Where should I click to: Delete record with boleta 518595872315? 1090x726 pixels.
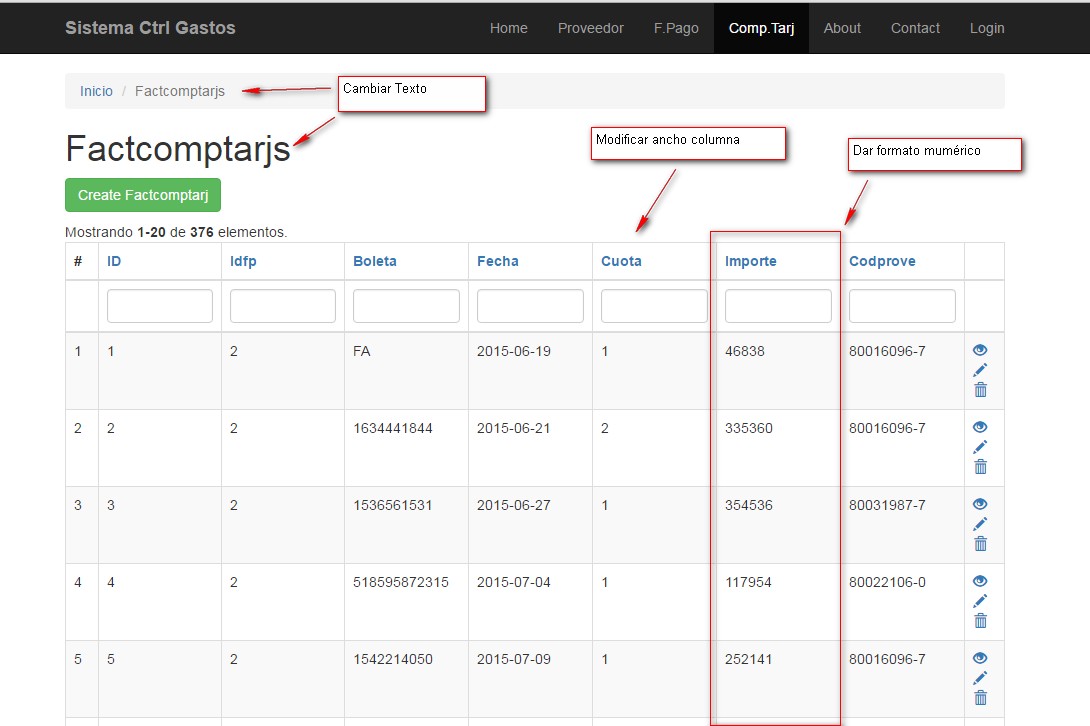(x=980, y=621)
